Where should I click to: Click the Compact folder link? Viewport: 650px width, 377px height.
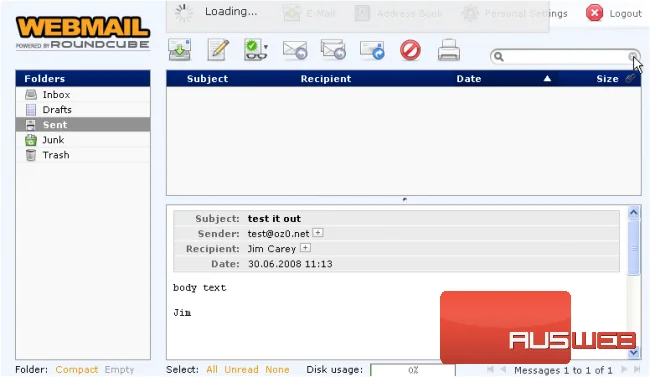(77, 370)
